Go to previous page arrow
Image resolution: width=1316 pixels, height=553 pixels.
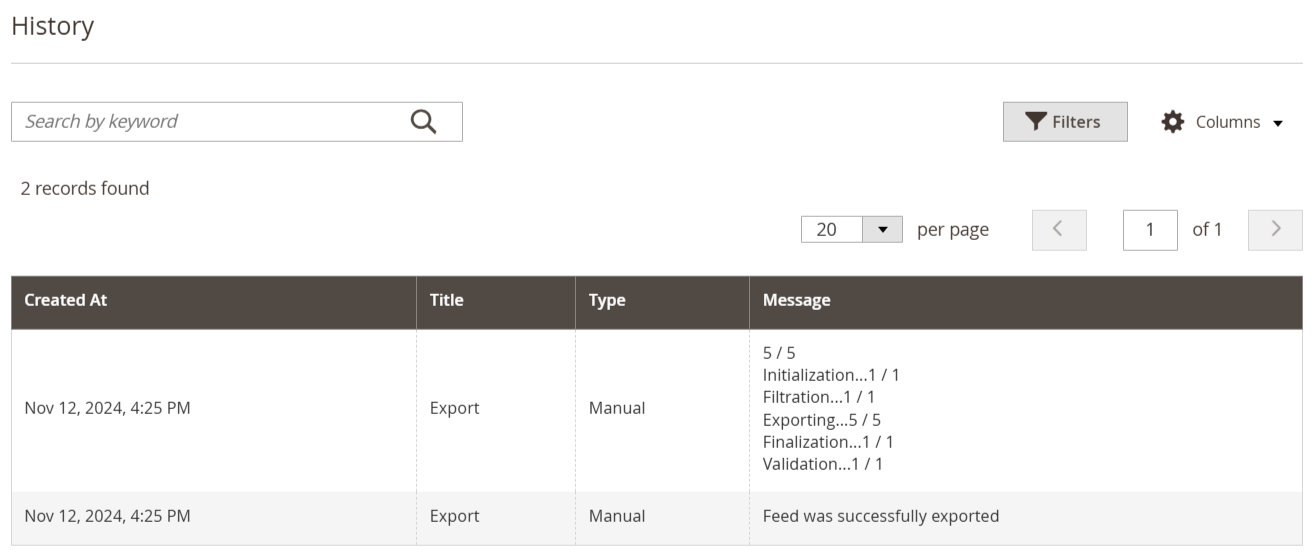coord(1059,230)
